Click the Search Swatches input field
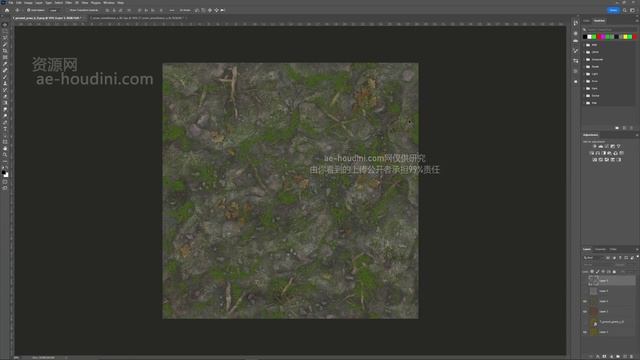Image resolution: width=640 pixels, height=360 pixels. pos(610,30)
